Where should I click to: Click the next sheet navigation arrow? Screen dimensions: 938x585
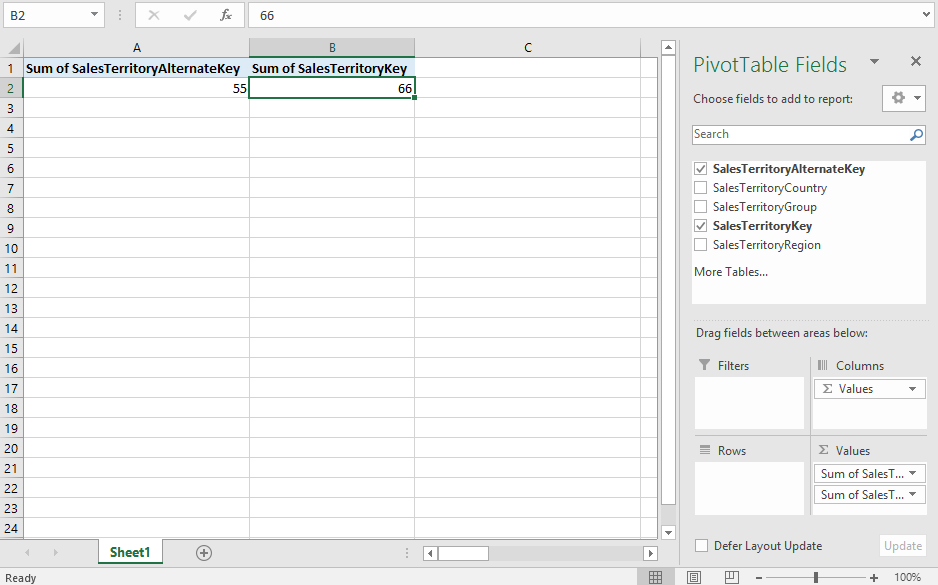coord(55,553)
